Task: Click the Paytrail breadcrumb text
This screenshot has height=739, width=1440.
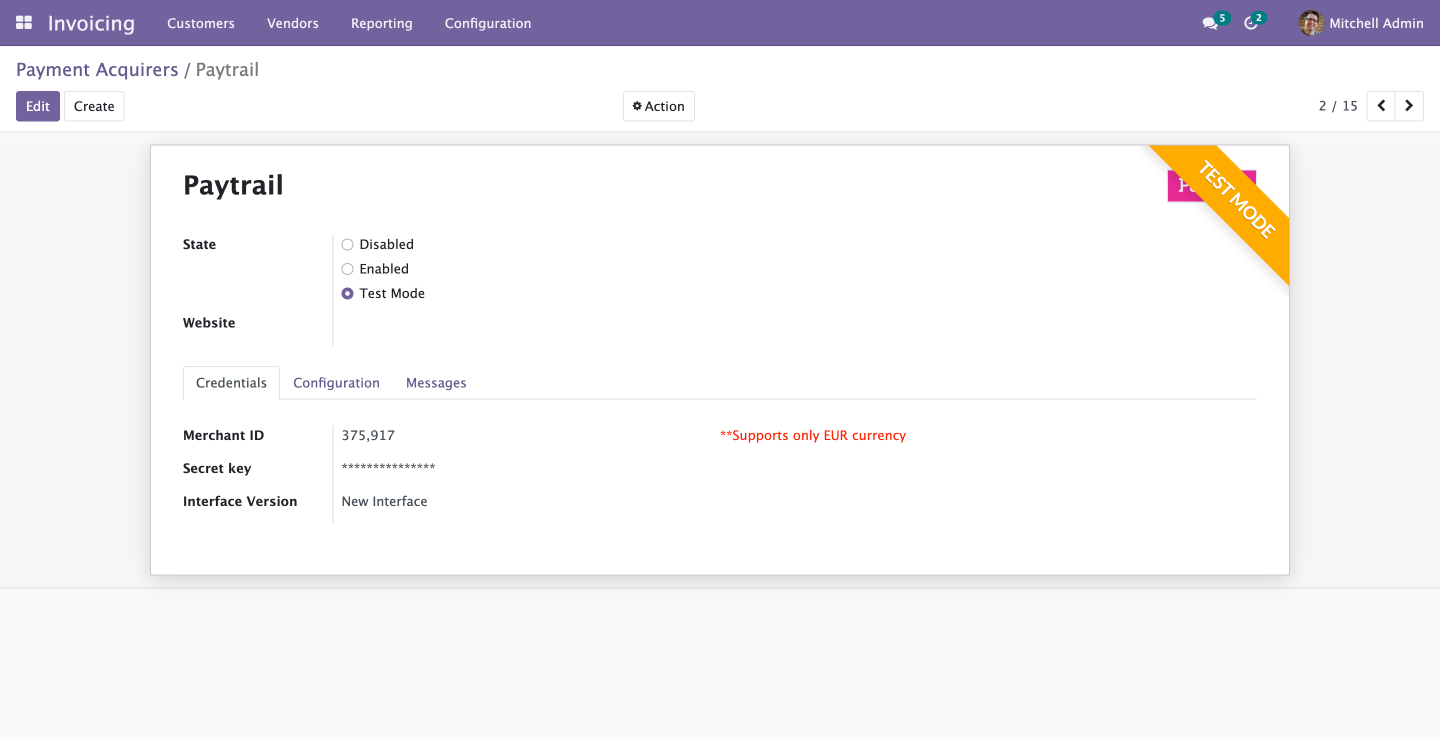Action: point(227,70)
